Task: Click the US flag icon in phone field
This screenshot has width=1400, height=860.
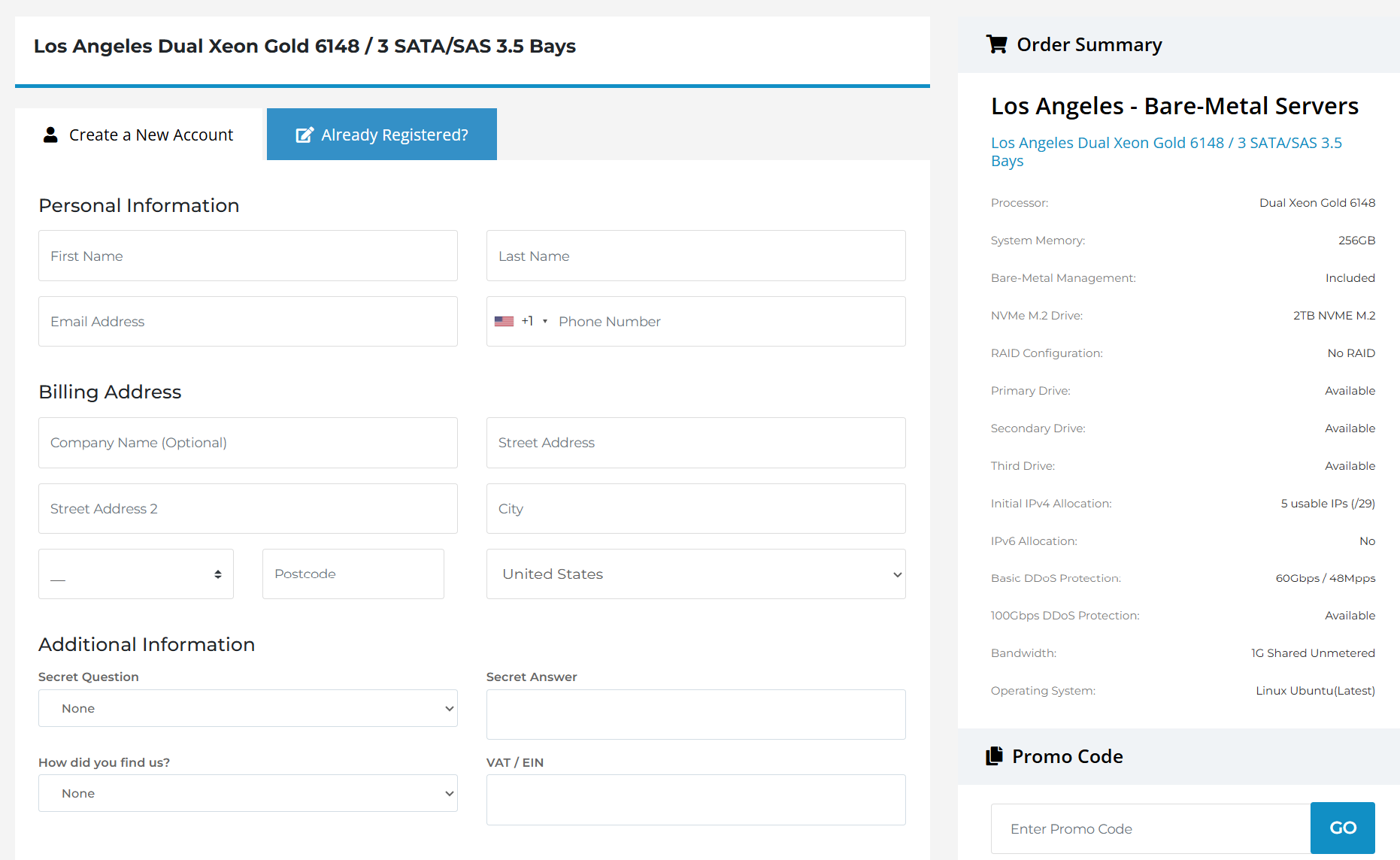Action: 504,321
